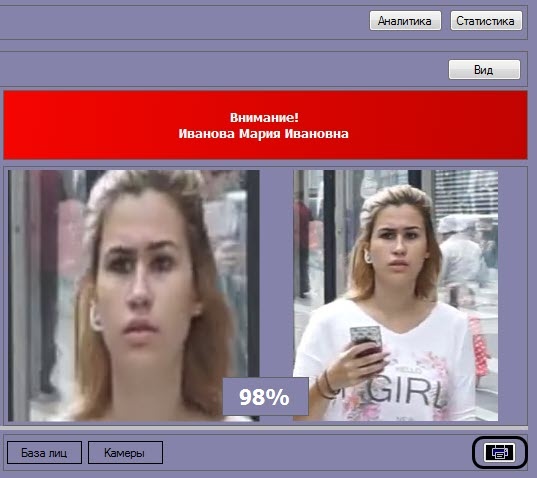537x478 pixels.
Task: Click the empty panel area left of Вид
Action: [x=223, y=69]
